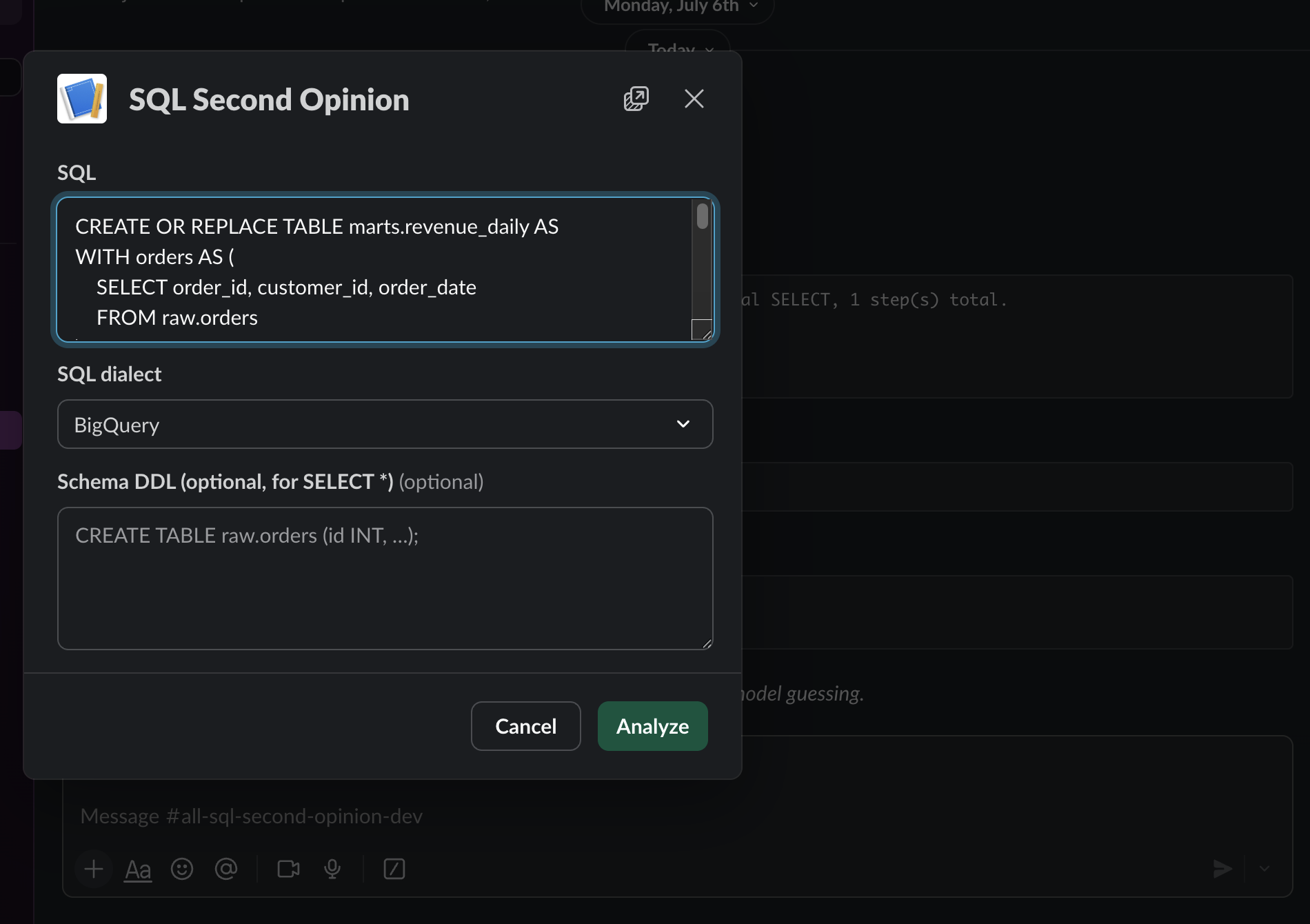
Task: Expand the send options chevron
Action: 1264,869
